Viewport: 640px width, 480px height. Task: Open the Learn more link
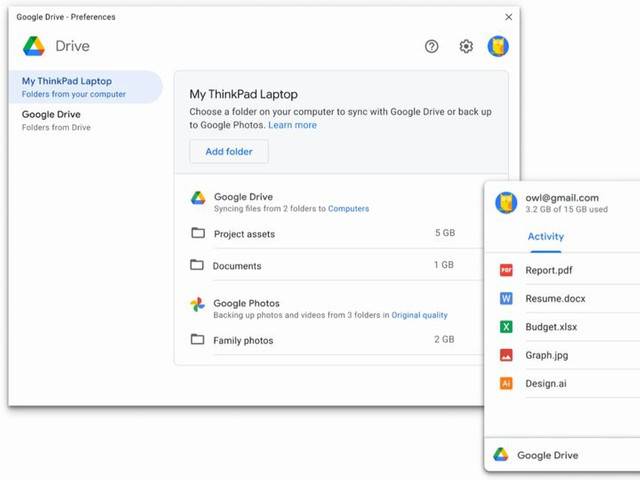click(293, 125)
